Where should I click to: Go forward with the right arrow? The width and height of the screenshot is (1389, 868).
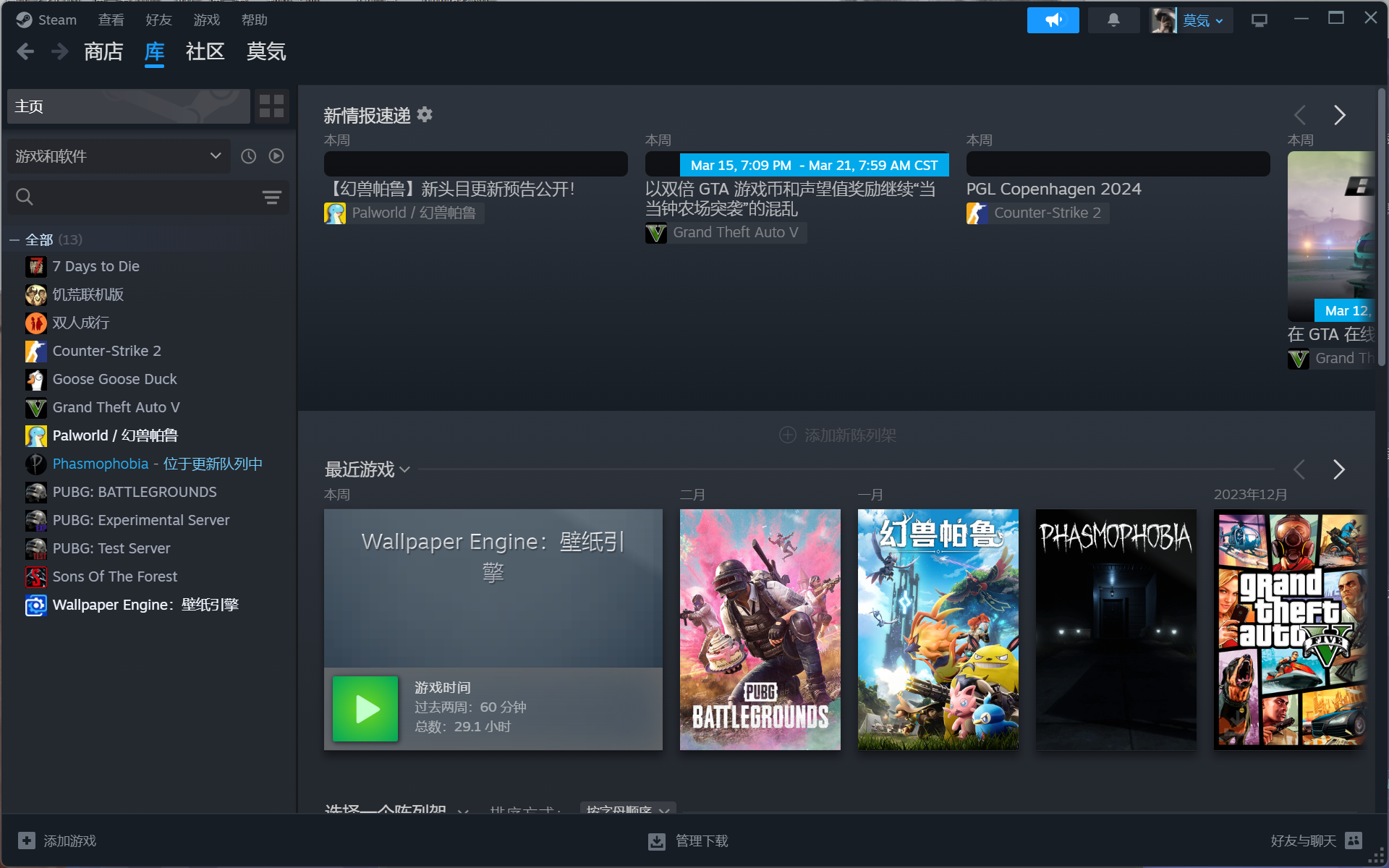coord(60,51)
